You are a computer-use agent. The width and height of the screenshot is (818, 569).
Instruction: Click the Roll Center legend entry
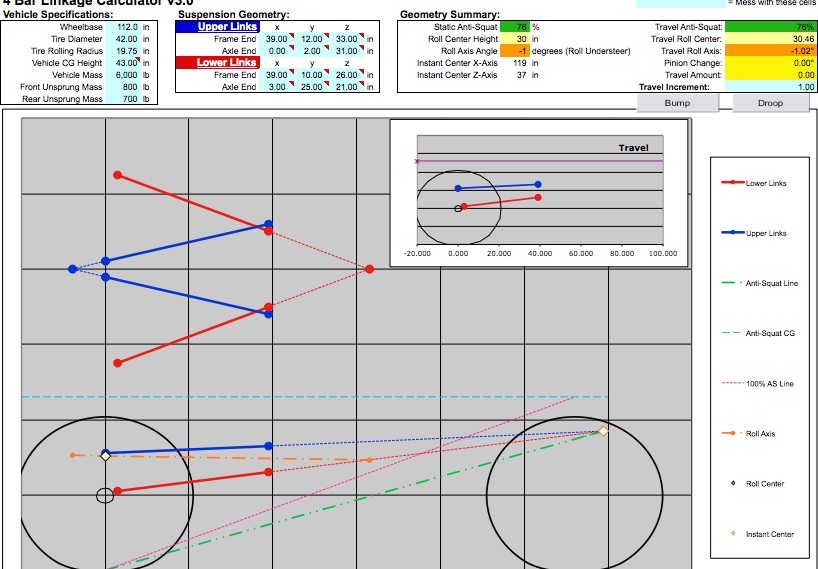pyautogui.click(x=765, y=484)
